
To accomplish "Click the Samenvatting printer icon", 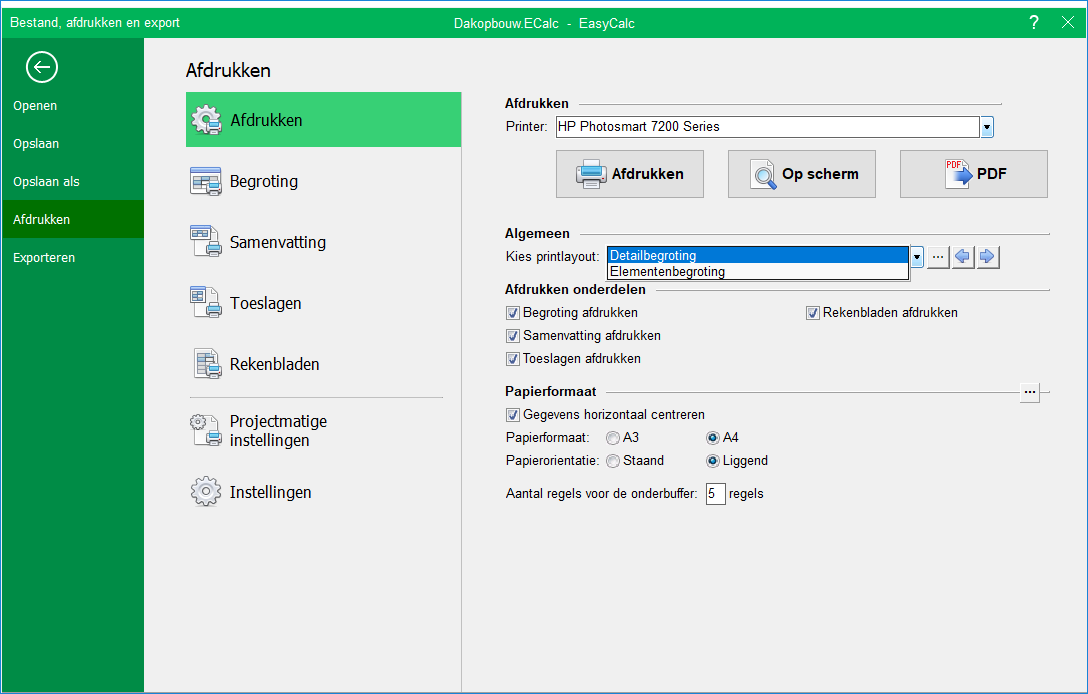I will coord(205,242).
